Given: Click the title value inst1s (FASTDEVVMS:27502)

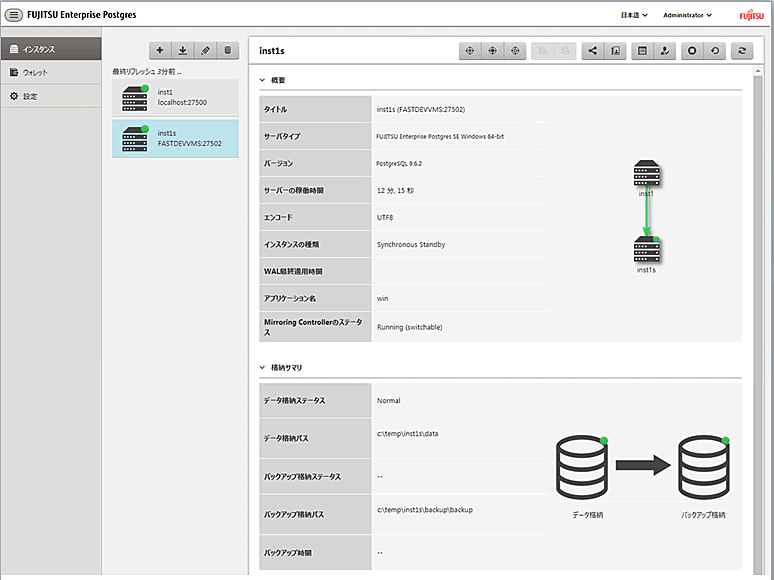Looking at the screenshot, I should 421,110.
